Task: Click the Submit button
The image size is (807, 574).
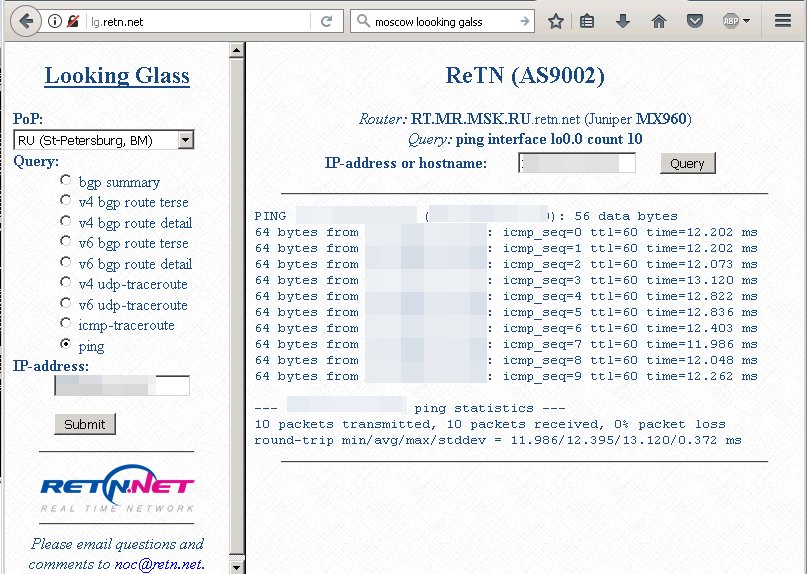Action: pyautogui.click(x=85, y=424)
